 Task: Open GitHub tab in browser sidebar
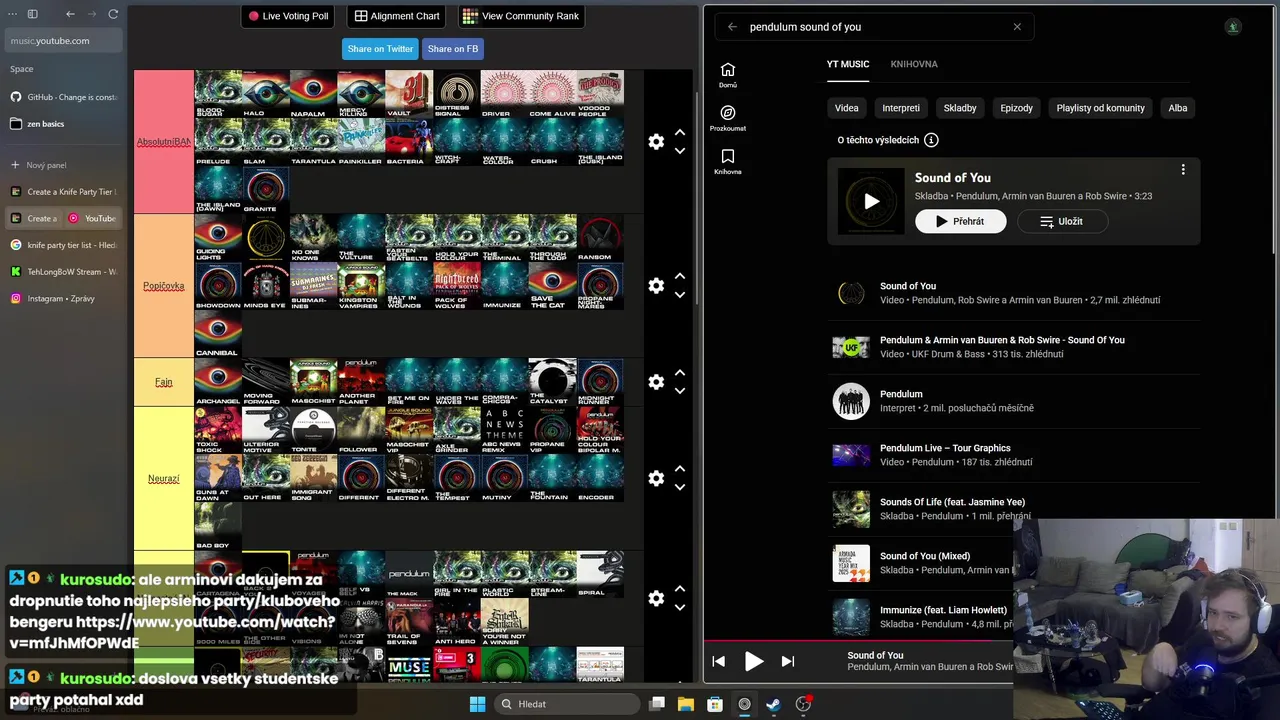pos(63,97)
